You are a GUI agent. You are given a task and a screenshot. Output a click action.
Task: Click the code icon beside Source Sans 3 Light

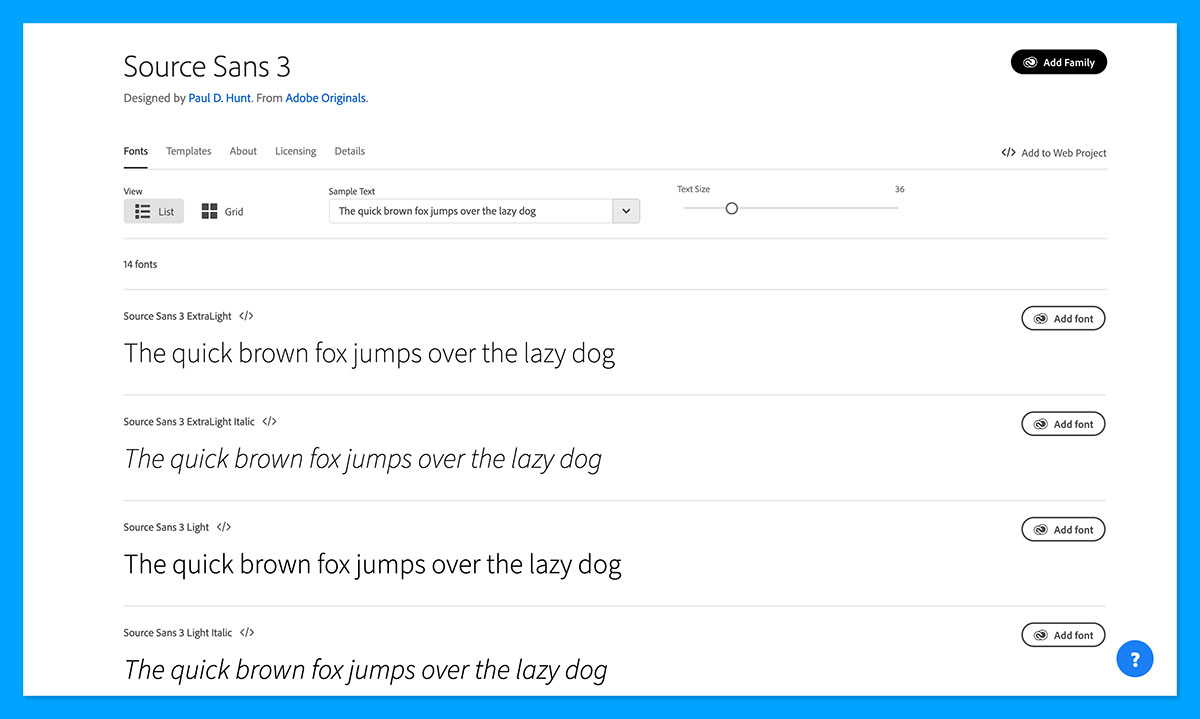click(x=224, y=527)
